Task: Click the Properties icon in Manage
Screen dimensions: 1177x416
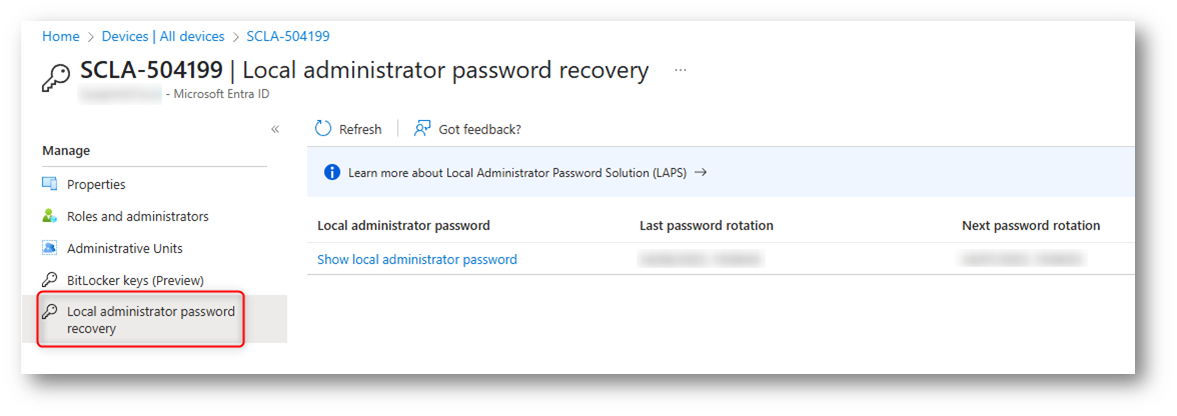Action: click(50, 184)
